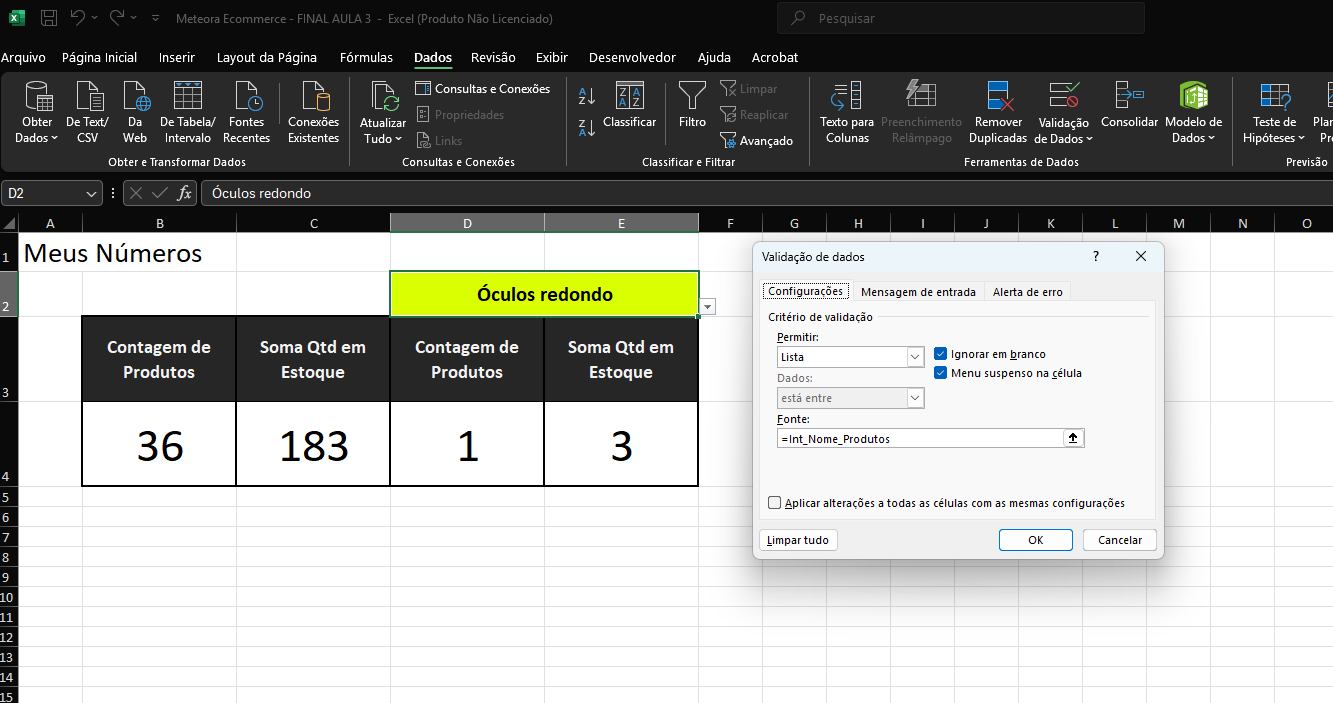Screen dimensions: 1333x703
Task: Click the Conexões Existentes icon
Action: [x=313, y=97]
